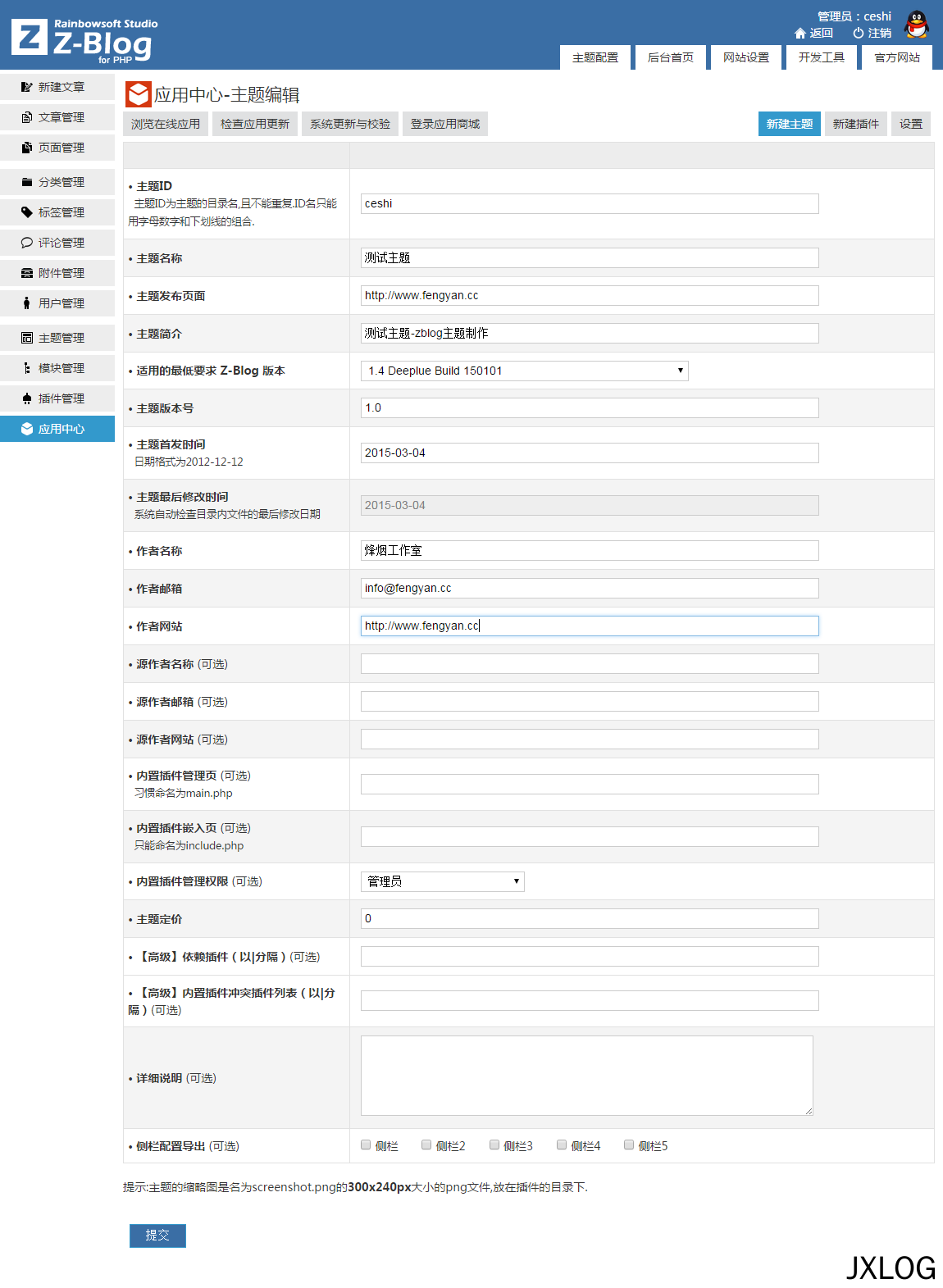Image resolution: width=943 pixels, height=1288 pixels.
Task: Focus the 作者邮箱 input field
Action: click(590, 588)
